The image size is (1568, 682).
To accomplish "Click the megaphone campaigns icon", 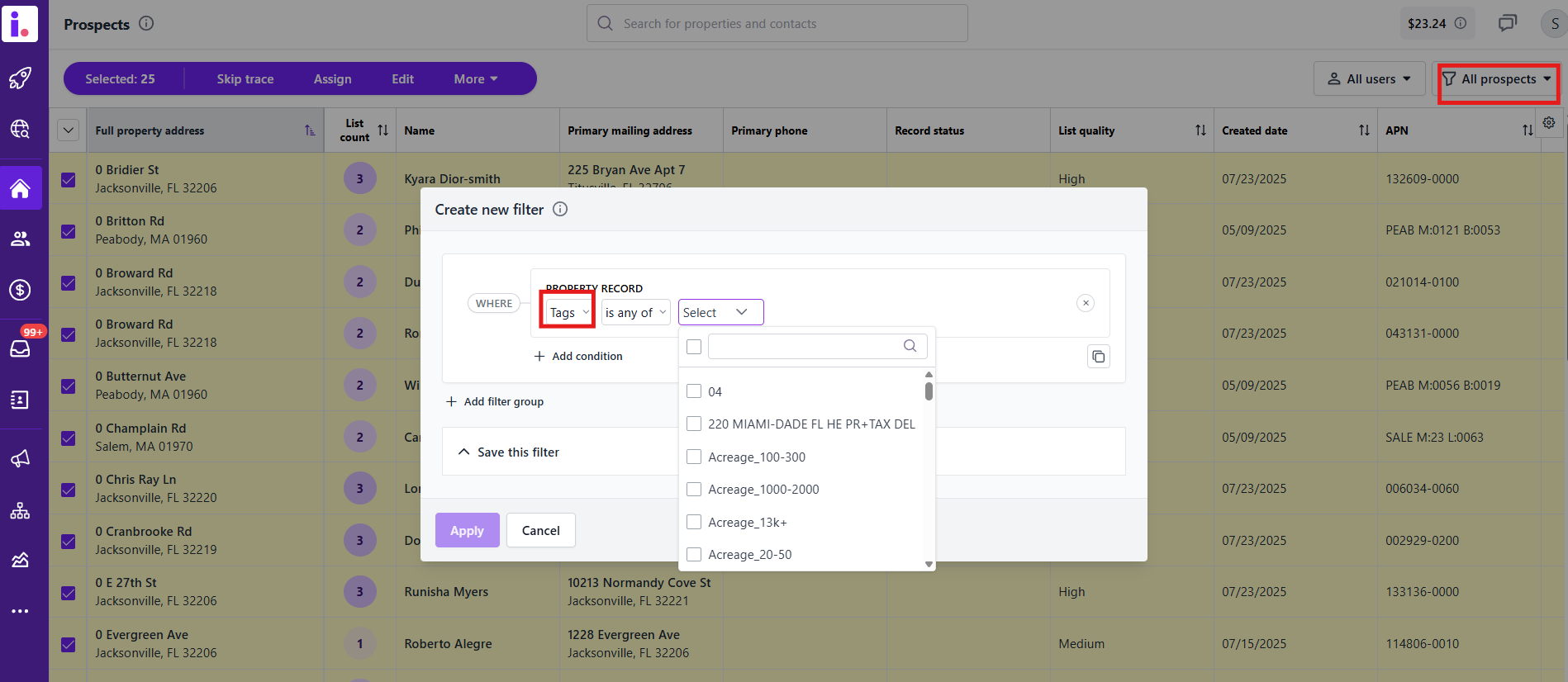I will tap(20, 458).
